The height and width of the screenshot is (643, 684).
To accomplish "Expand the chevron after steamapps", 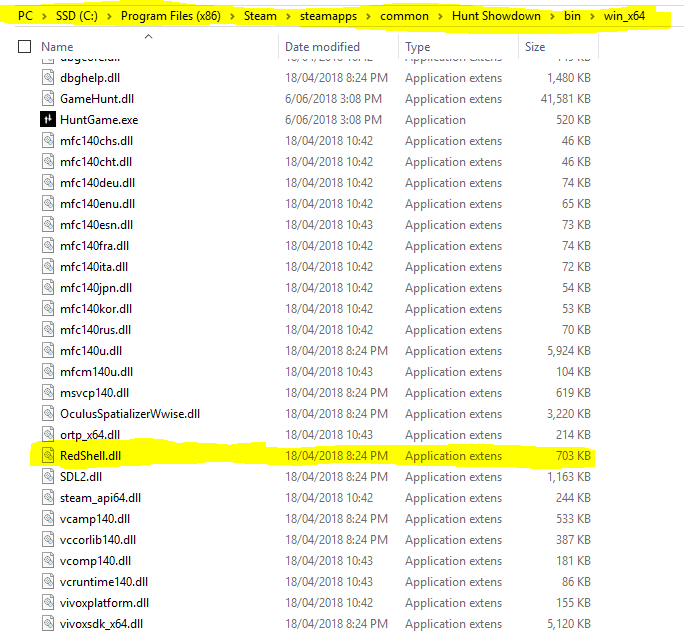I will point(369,17).
